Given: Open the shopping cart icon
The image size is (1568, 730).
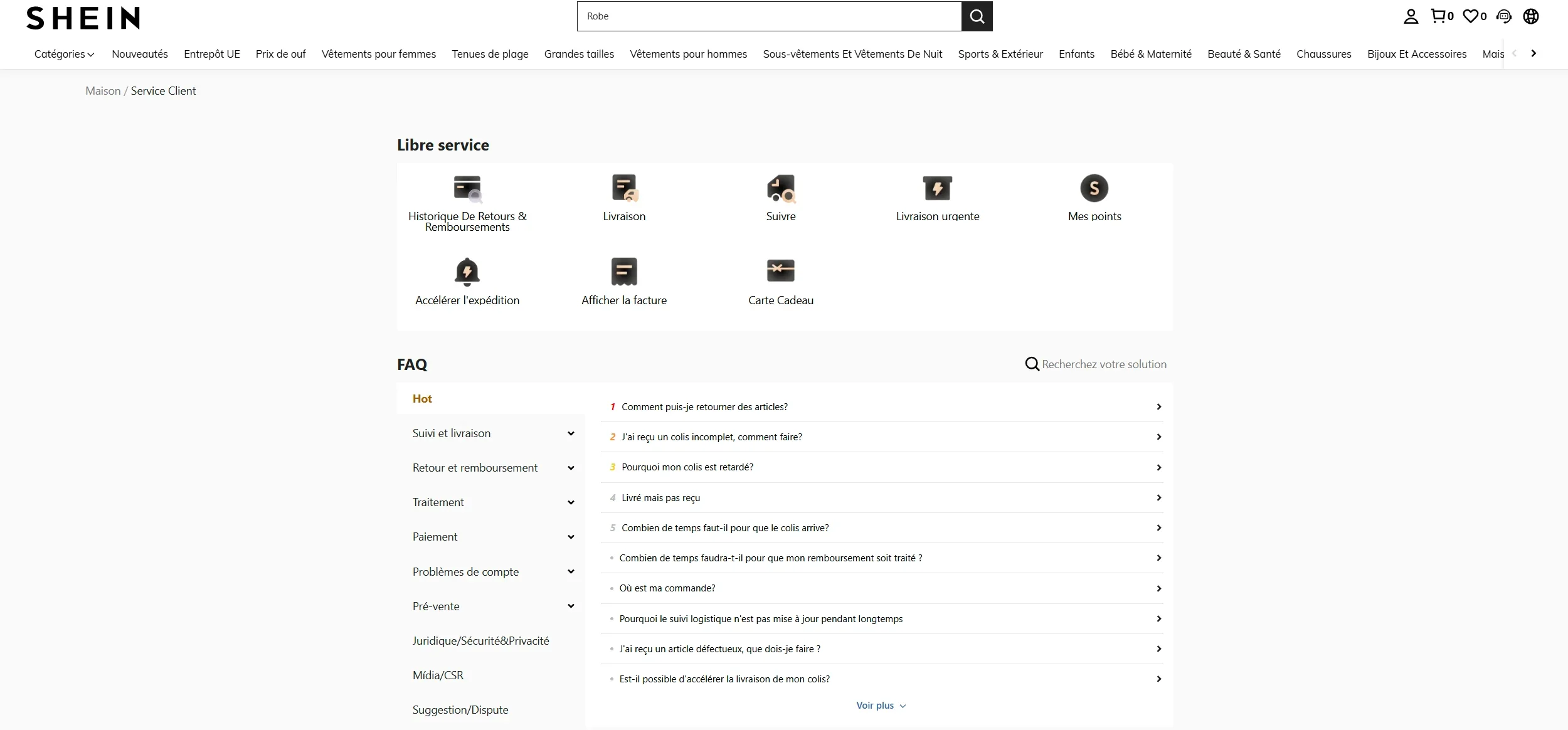Looking at the screenshot, I should (x=1441, y=16).
